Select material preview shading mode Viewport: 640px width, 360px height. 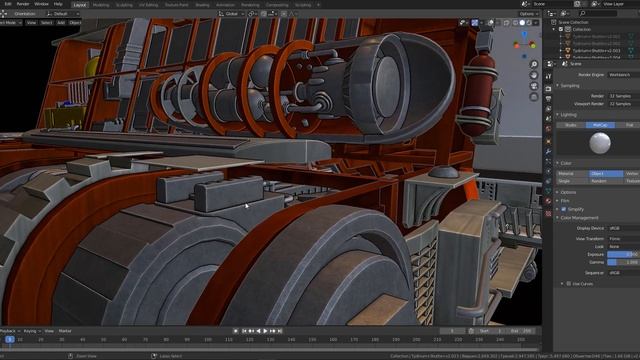(x=529, y=23)
